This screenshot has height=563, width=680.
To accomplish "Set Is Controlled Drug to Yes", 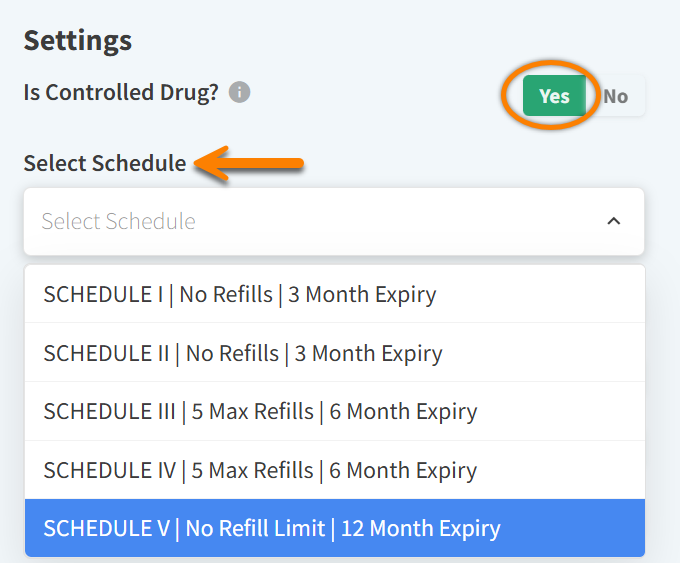I will (x=553, y=96).
